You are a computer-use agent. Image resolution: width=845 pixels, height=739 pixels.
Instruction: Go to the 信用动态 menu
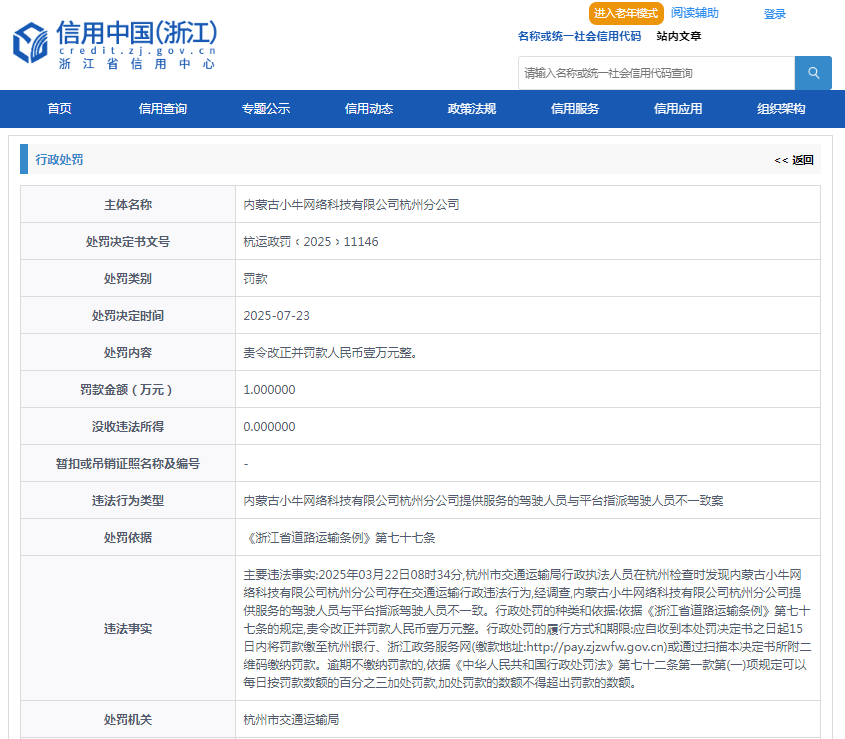coord(368,109)
